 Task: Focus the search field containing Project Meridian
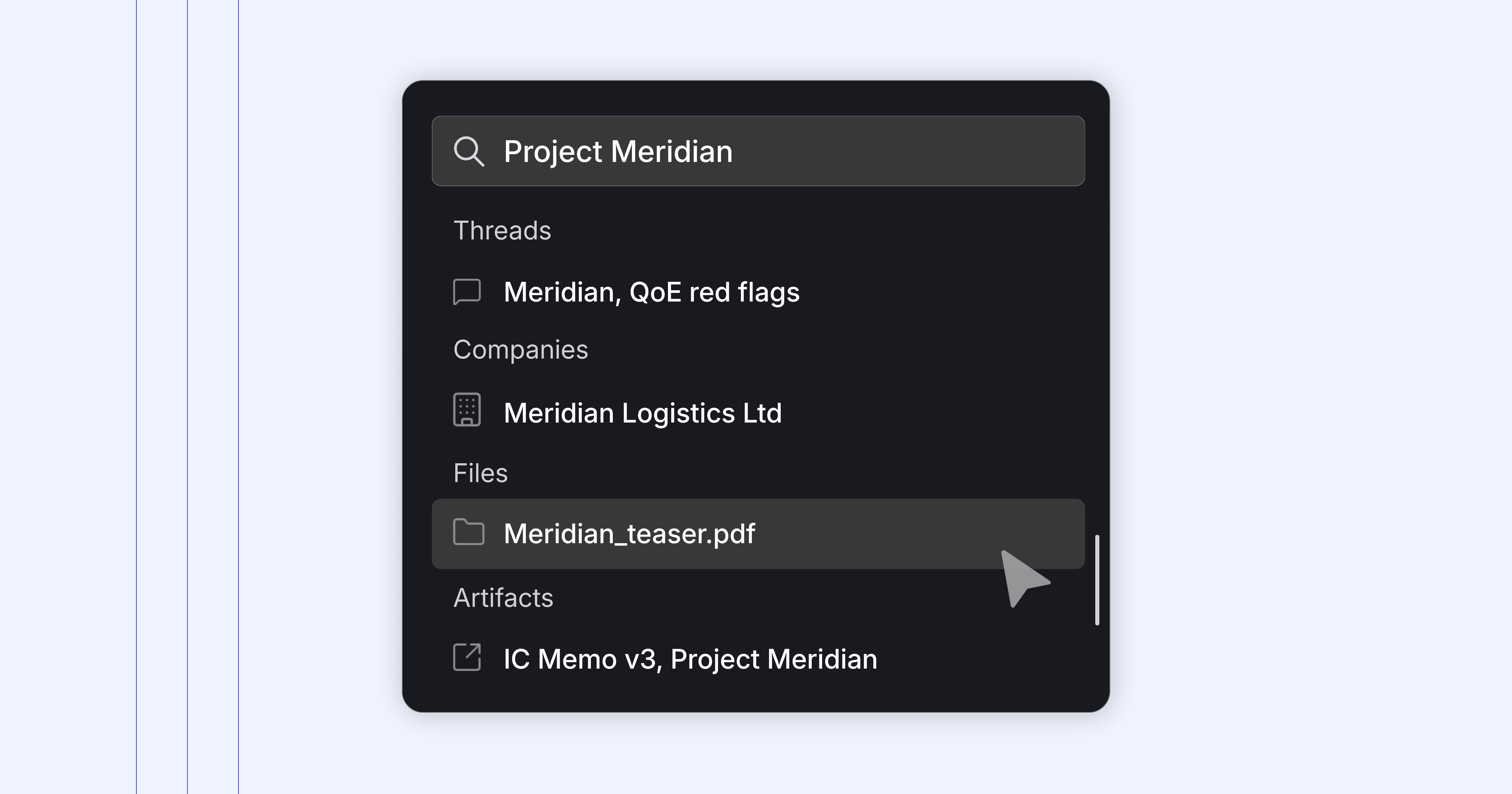coord(758,151)
